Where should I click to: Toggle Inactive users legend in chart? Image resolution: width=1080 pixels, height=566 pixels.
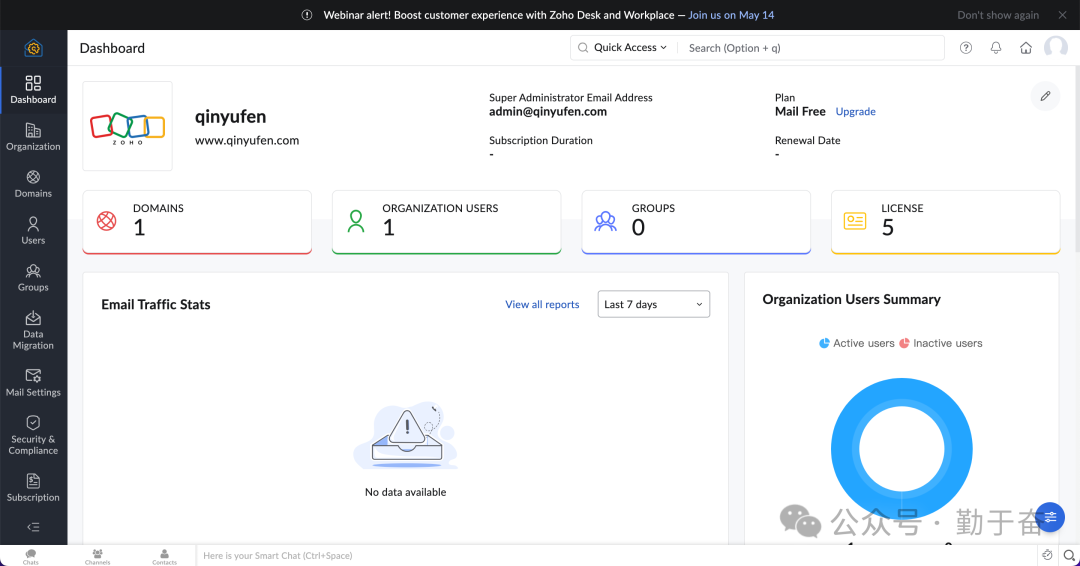point(940,343)
